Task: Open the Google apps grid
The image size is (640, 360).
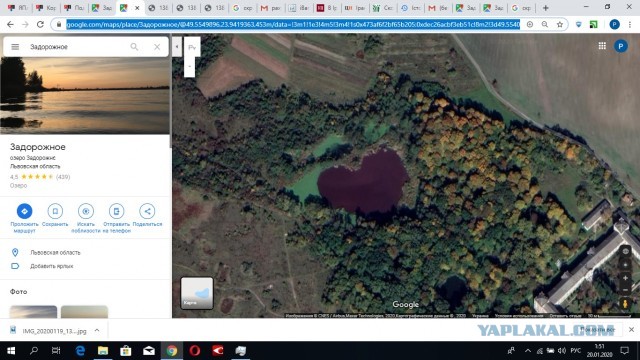Action: 602,46
